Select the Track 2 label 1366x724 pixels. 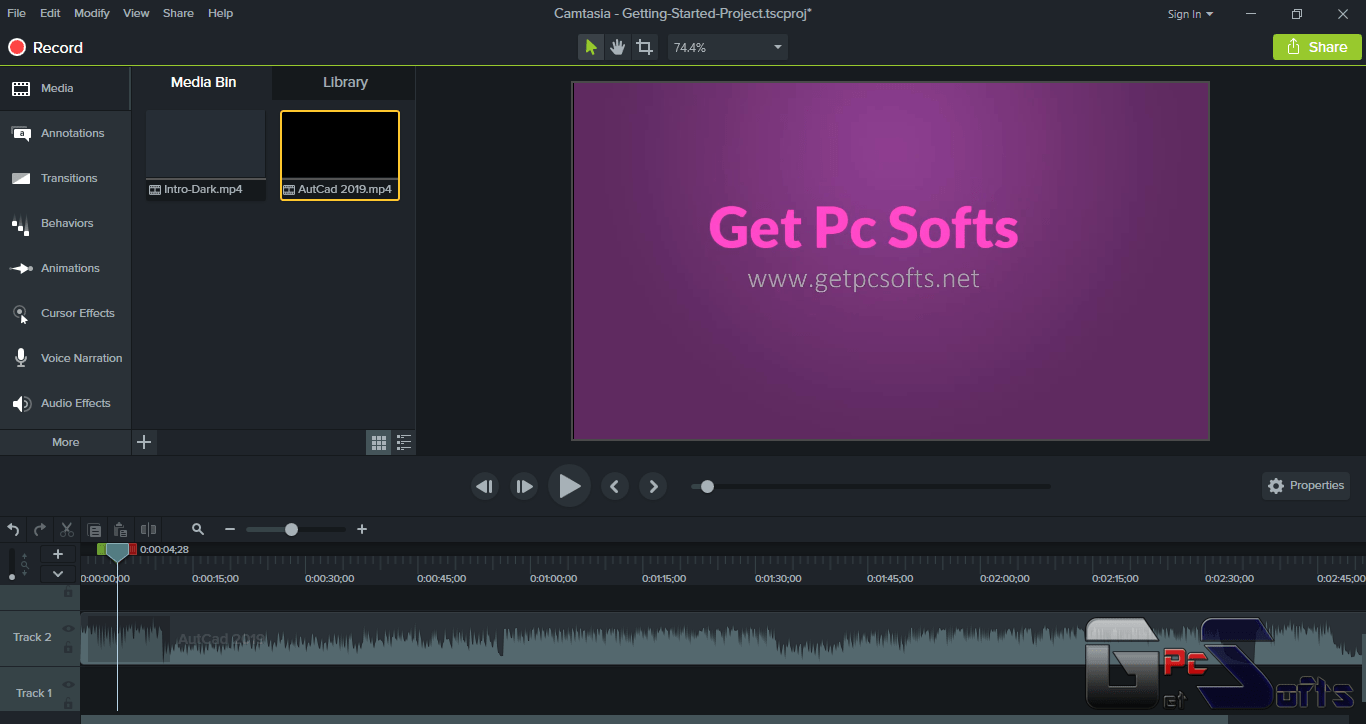pos(32,637)
